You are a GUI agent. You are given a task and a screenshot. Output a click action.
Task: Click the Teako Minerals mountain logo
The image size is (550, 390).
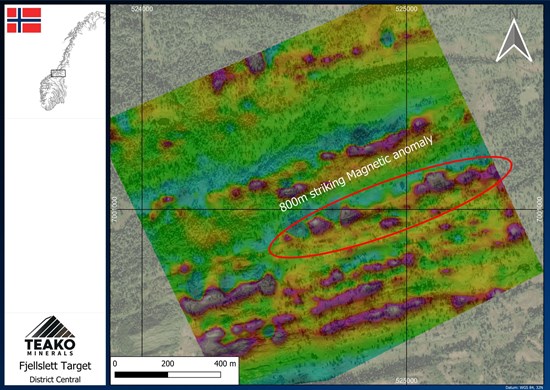[50, 327]
